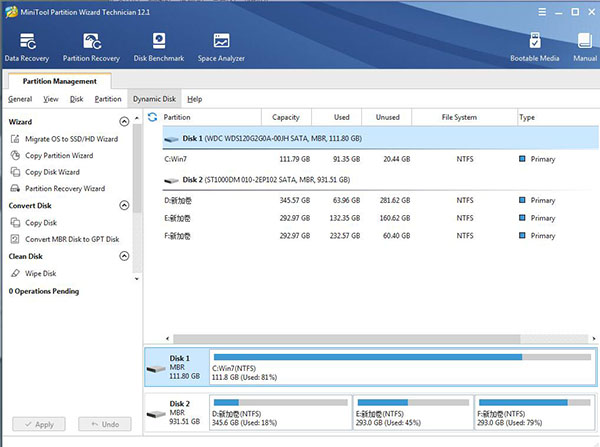This screenshot has width=600, height=447.
Task: Click the sidebar scroll-down arrow
Action: [137, 279]
